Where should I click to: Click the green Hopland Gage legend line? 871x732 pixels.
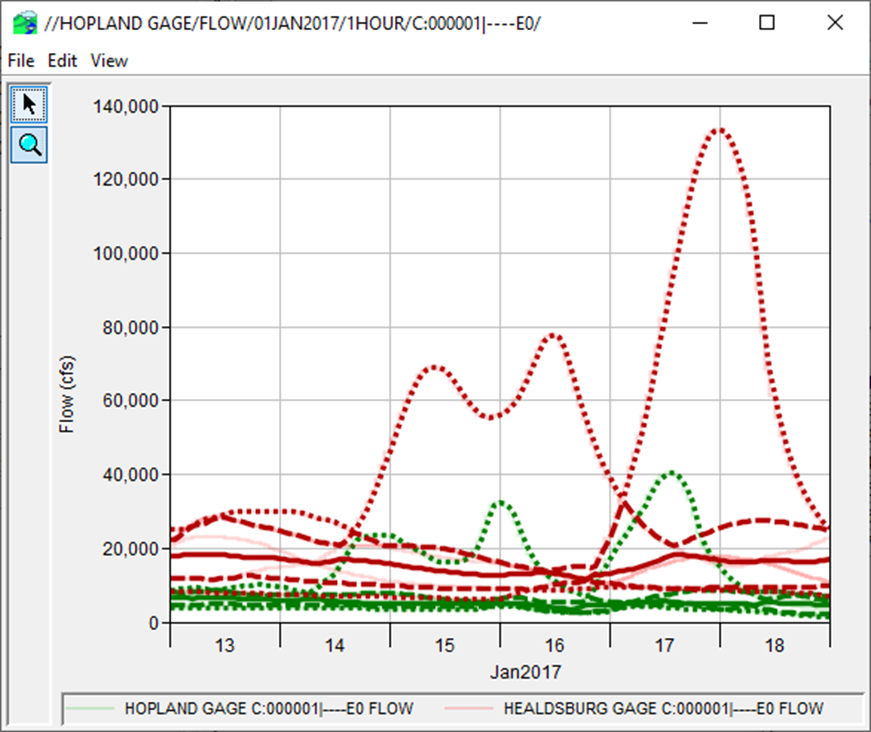(x=91, y=708)
